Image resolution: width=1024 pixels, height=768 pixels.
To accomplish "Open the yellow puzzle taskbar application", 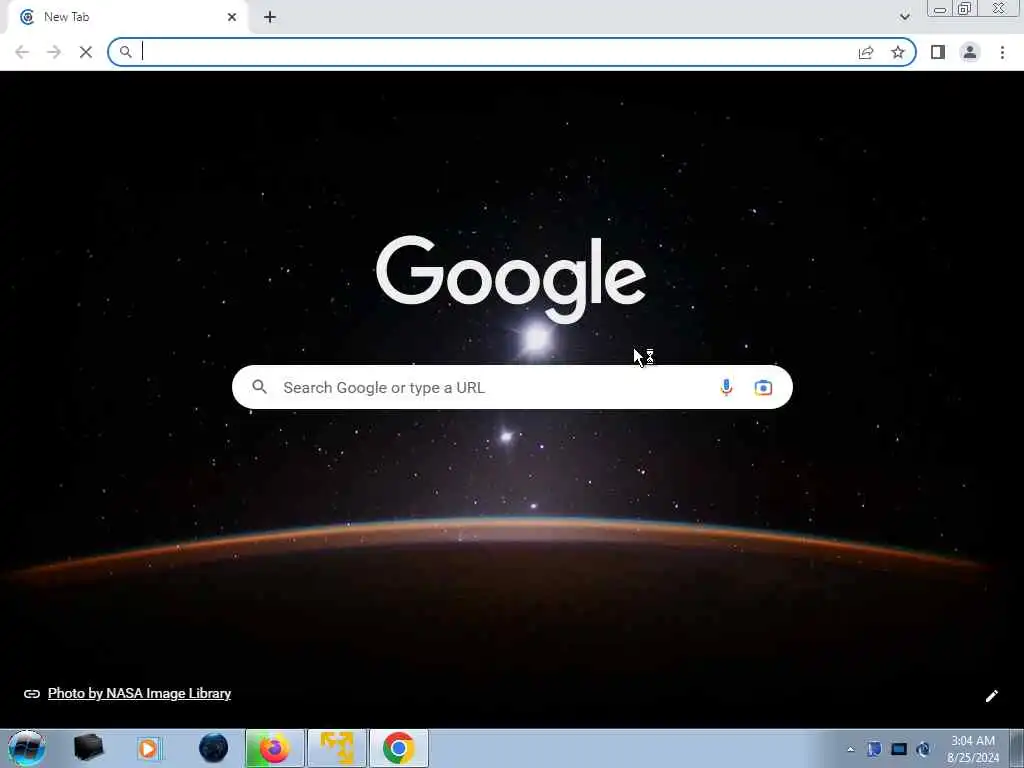I will coord(337,748).
